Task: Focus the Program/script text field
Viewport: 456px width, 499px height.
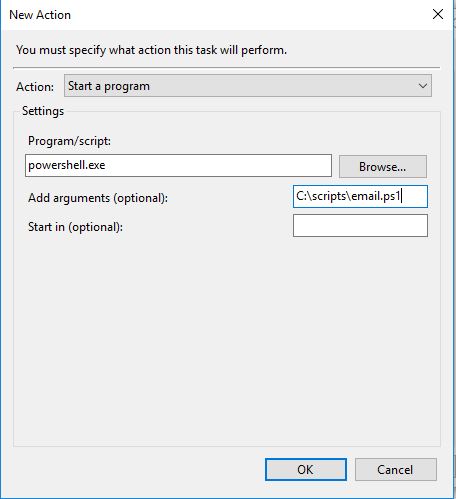Action: tap(178, 165)
